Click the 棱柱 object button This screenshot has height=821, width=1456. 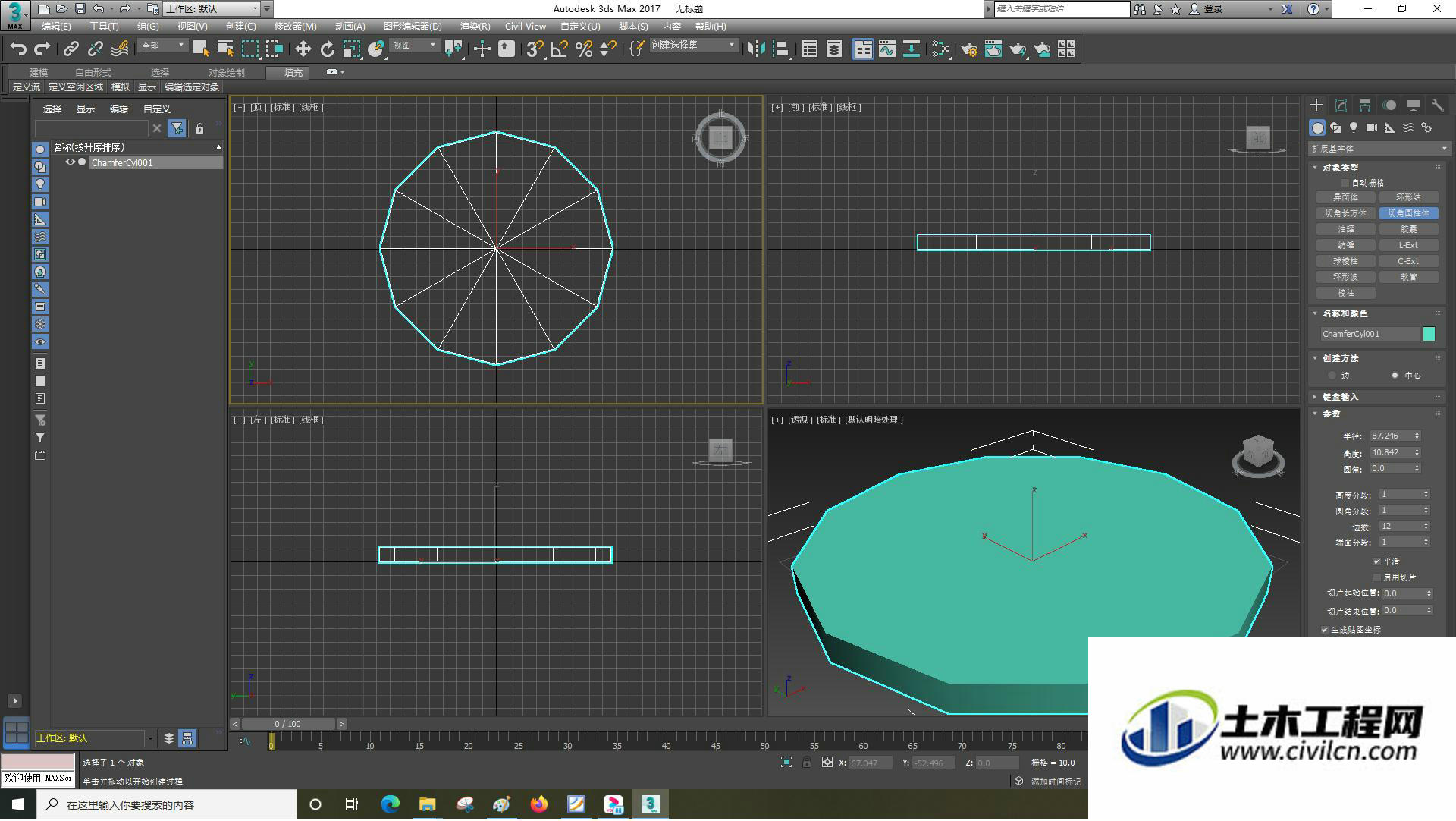[1345, 293]
